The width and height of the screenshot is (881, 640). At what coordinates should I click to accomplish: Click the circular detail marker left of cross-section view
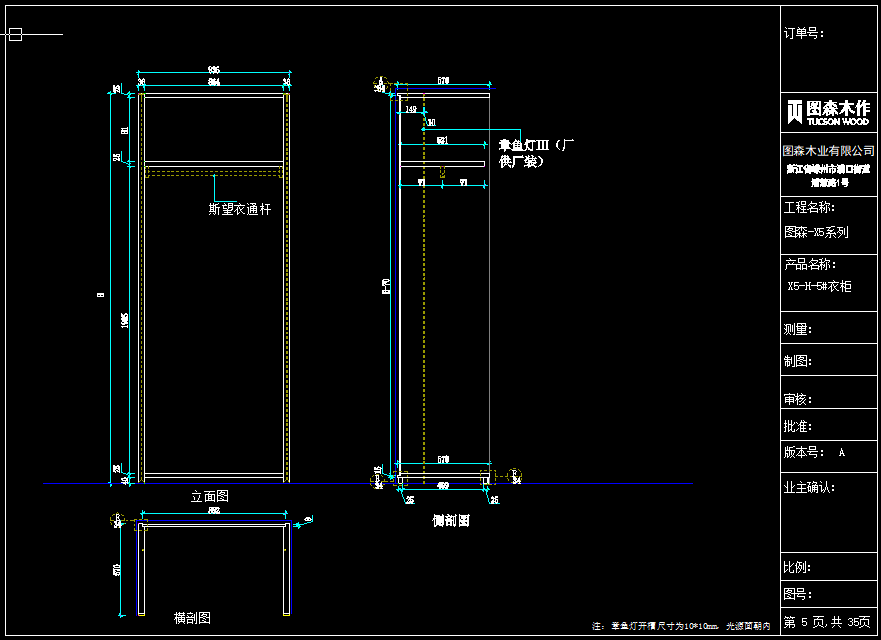click(x=112, y=519)
